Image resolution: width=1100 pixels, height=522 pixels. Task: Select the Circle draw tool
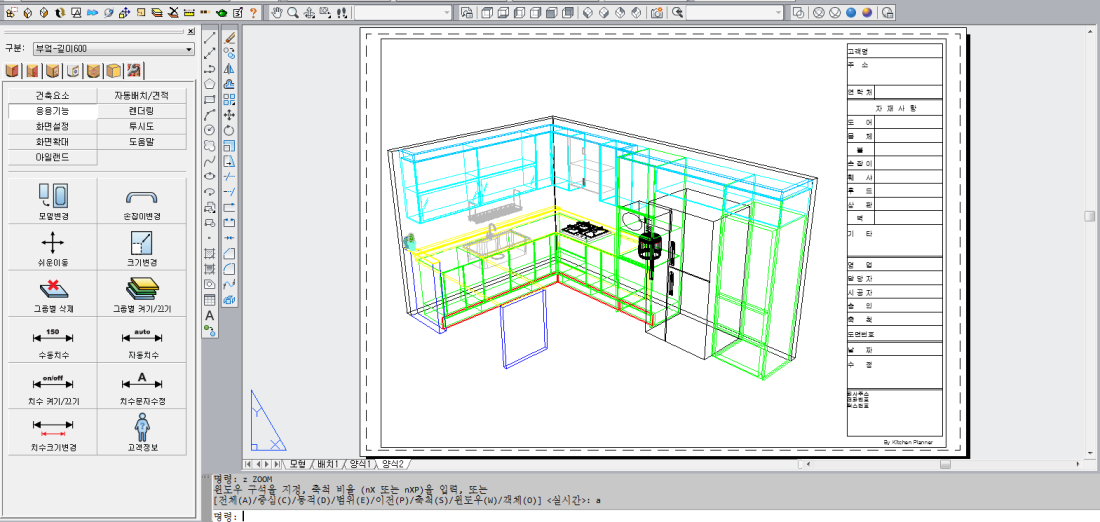click(x=209, y=130)
